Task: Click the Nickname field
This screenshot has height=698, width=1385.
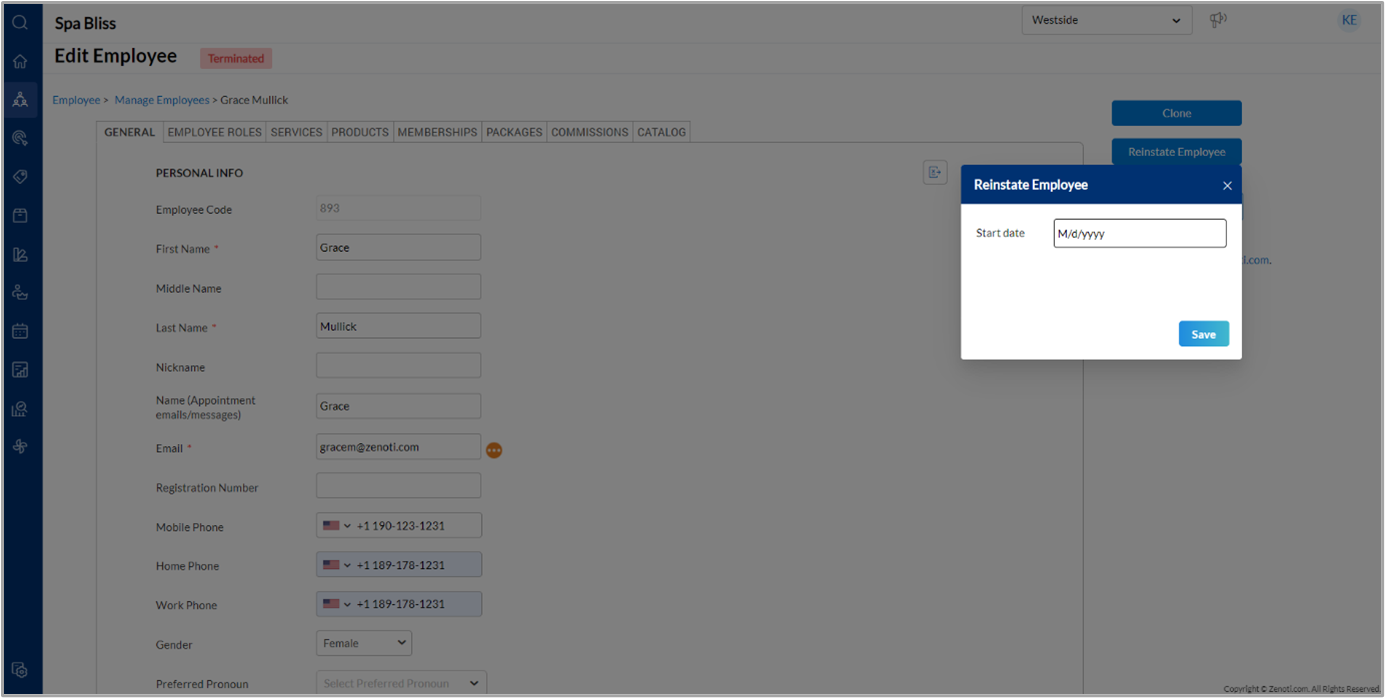Action: [398, 366]
